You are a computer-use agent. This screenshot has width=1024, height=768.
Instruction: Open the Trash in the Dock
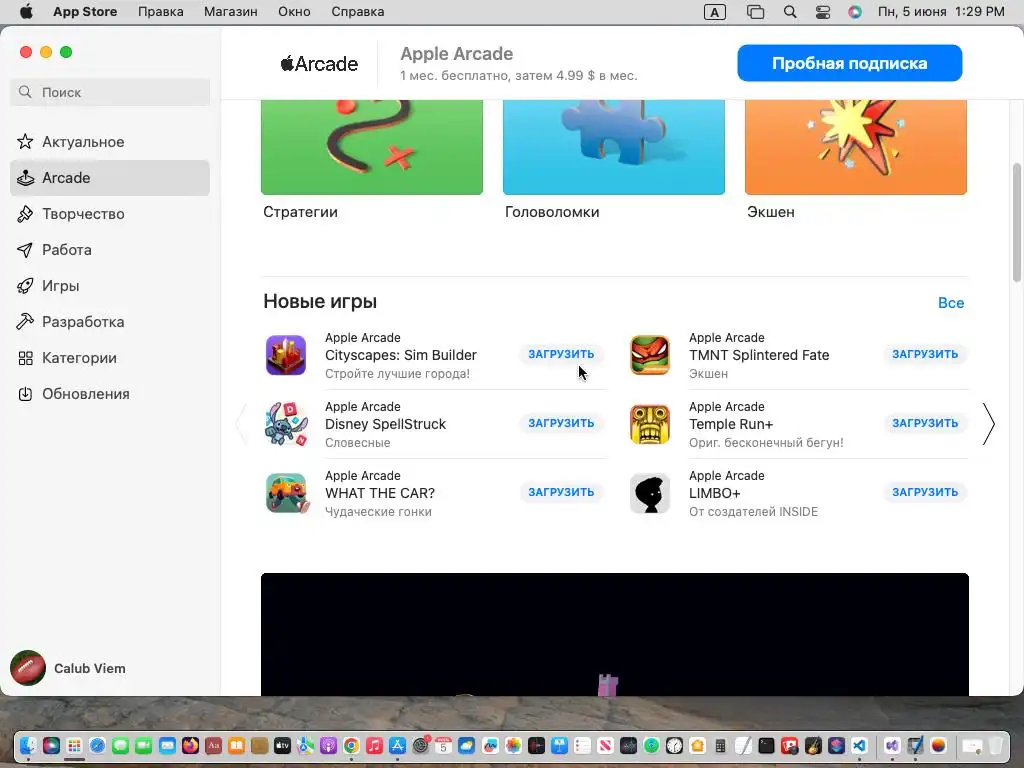[995, 745]
